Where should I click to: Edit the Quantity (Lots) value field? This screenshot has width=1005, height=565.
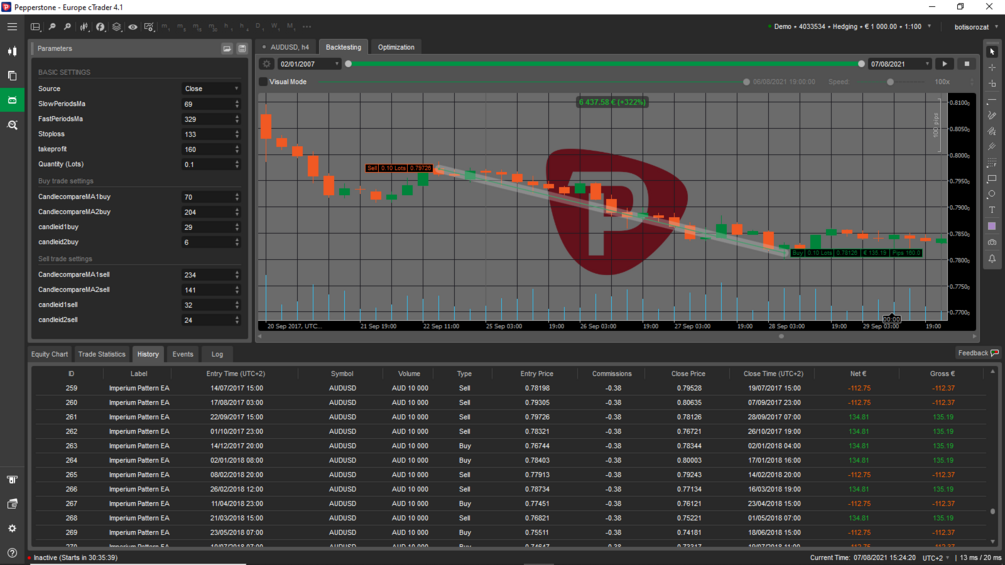pyautogui.click(x=211, y=165)
